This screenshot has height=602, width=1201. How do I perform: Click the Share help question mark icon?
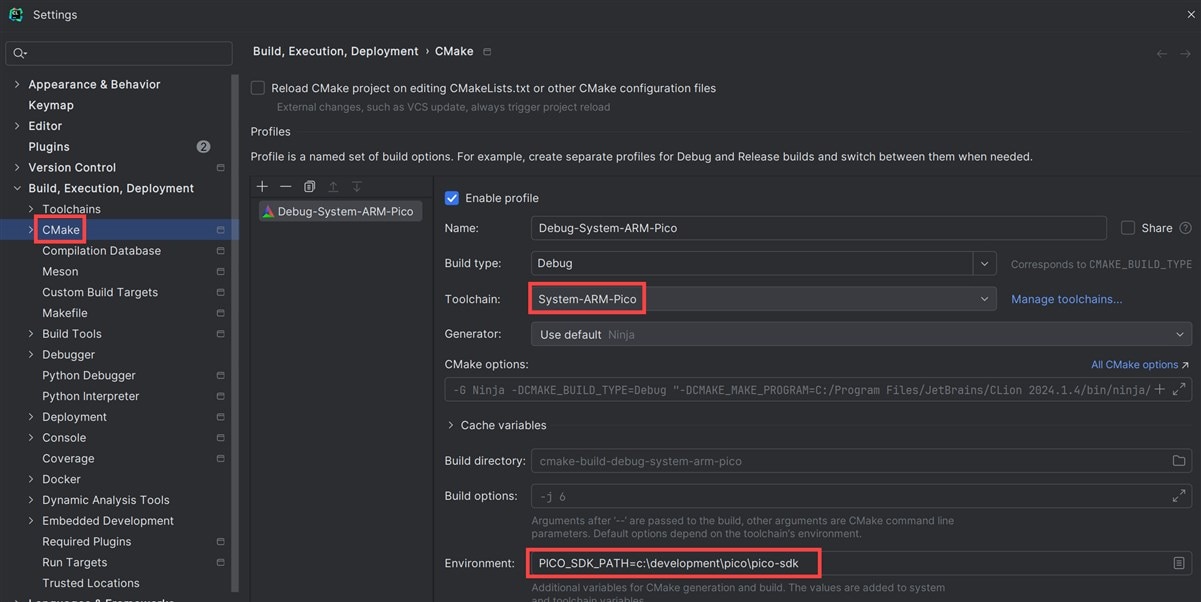1186,228
